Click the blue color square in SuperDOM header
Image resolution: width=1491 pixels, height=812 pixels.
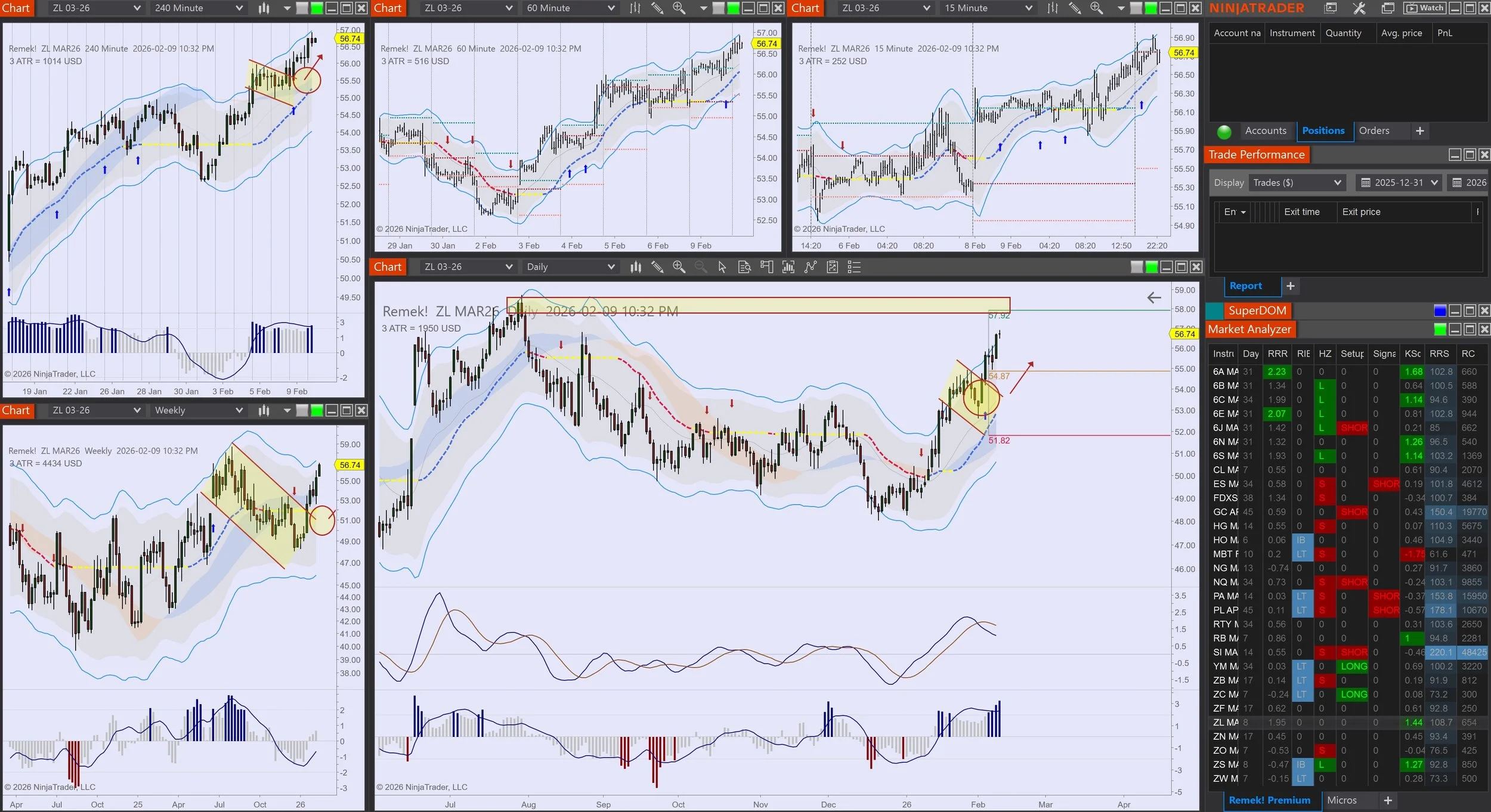click(x=1440, y=311)
